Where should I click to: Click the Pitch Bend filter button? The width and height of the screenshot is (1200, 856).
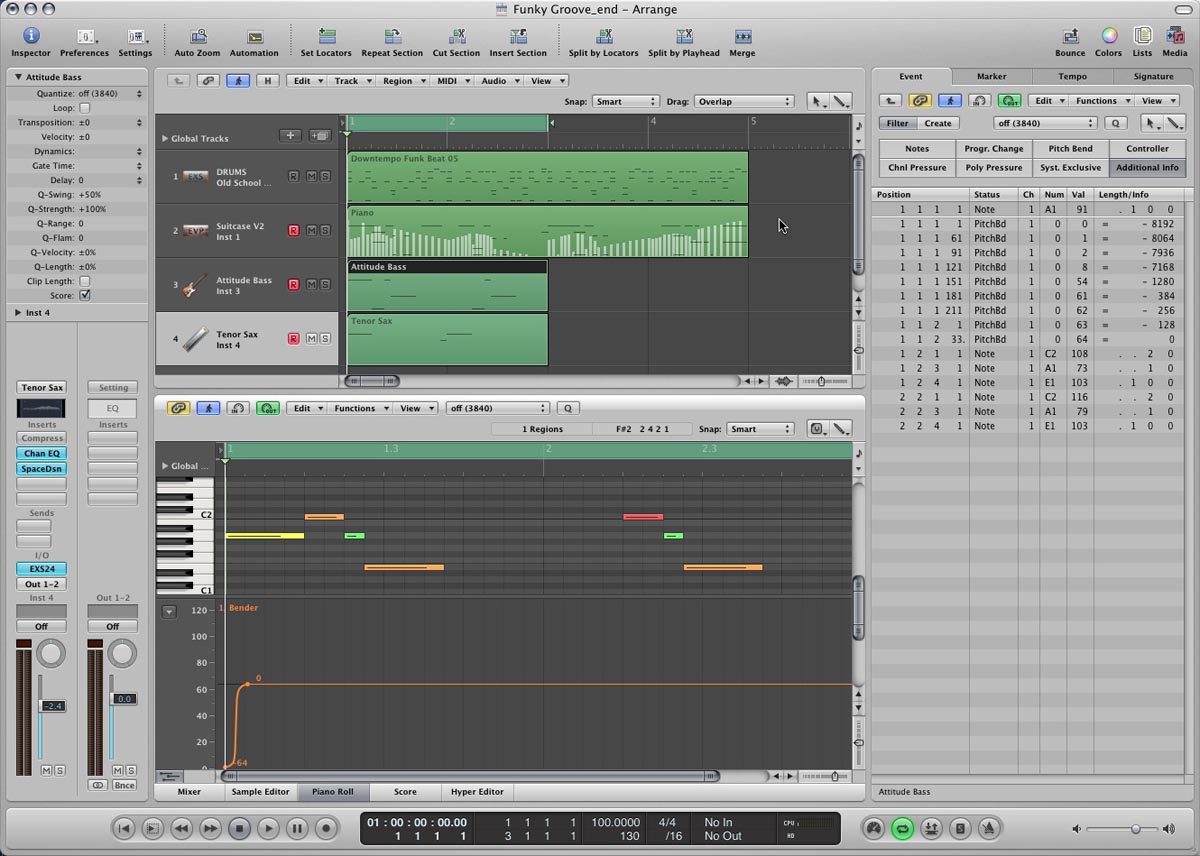coord(1070,149)
